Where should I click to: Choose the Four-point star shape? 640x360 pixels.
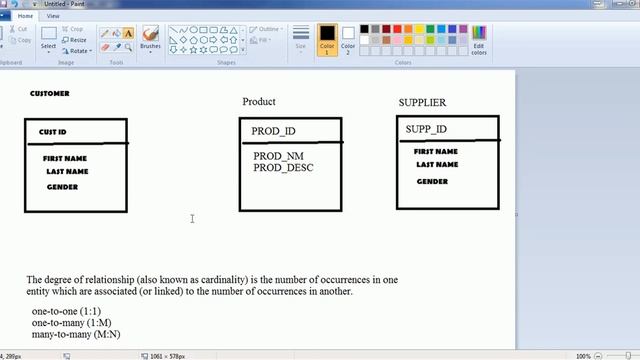coord(184,50)
